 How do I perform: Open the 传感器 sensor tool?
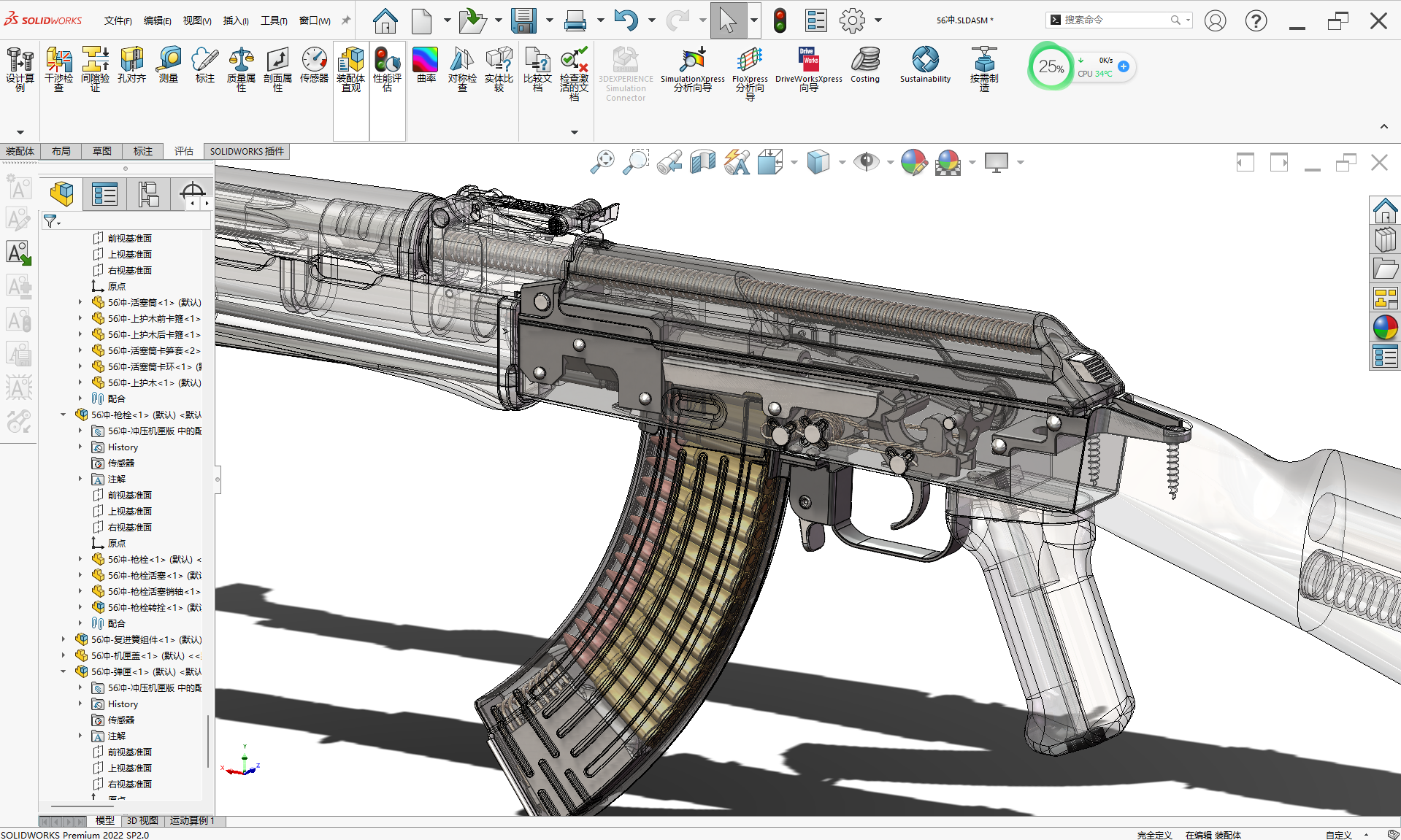tap(314, 65)
